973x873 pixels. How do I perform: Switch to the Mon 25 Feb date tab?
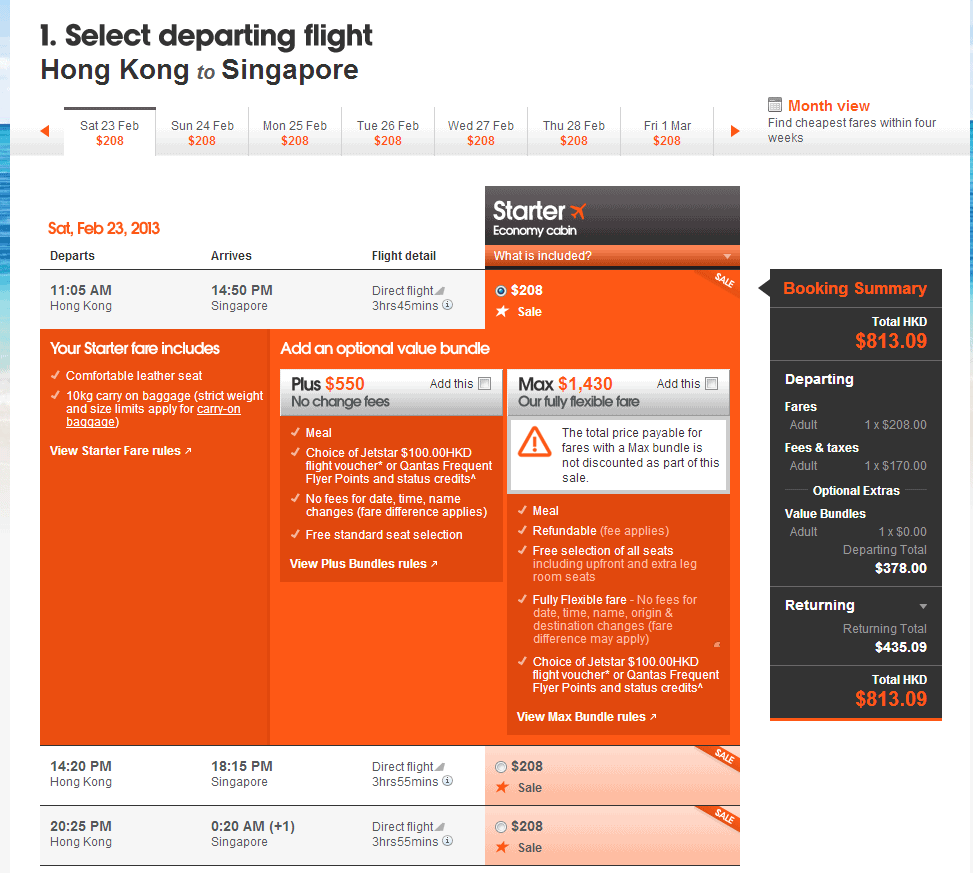295,133
